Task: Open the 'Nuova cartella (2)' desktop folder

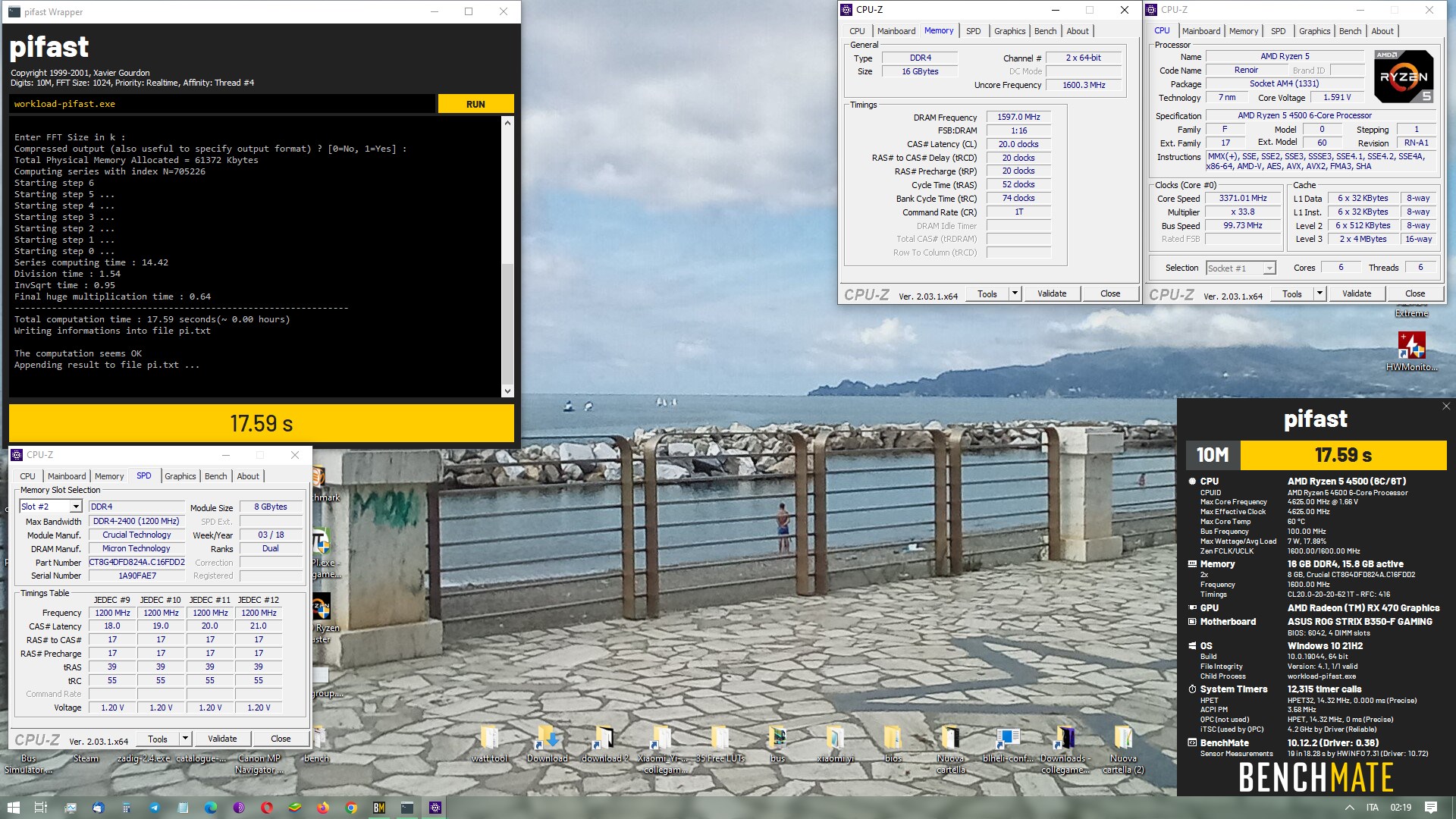Action: click(1123, 750)
